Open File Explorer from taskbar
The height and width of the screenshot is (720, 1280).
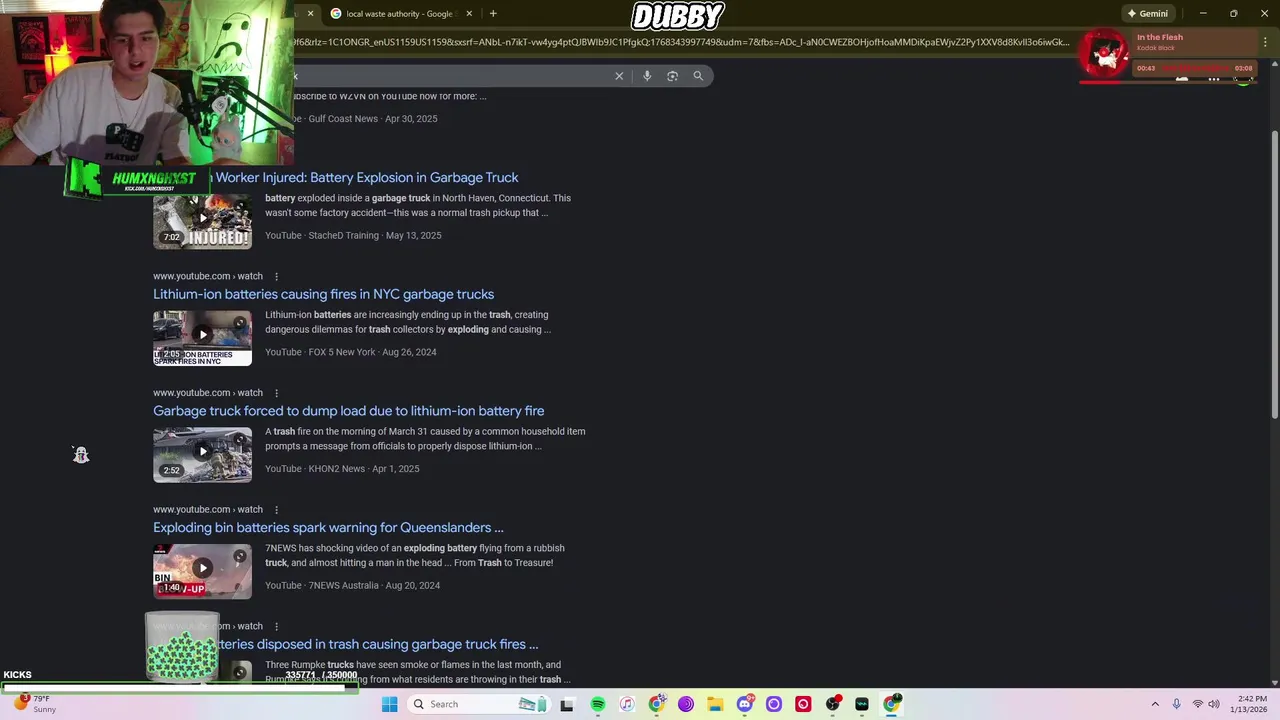tap(715, 704)
